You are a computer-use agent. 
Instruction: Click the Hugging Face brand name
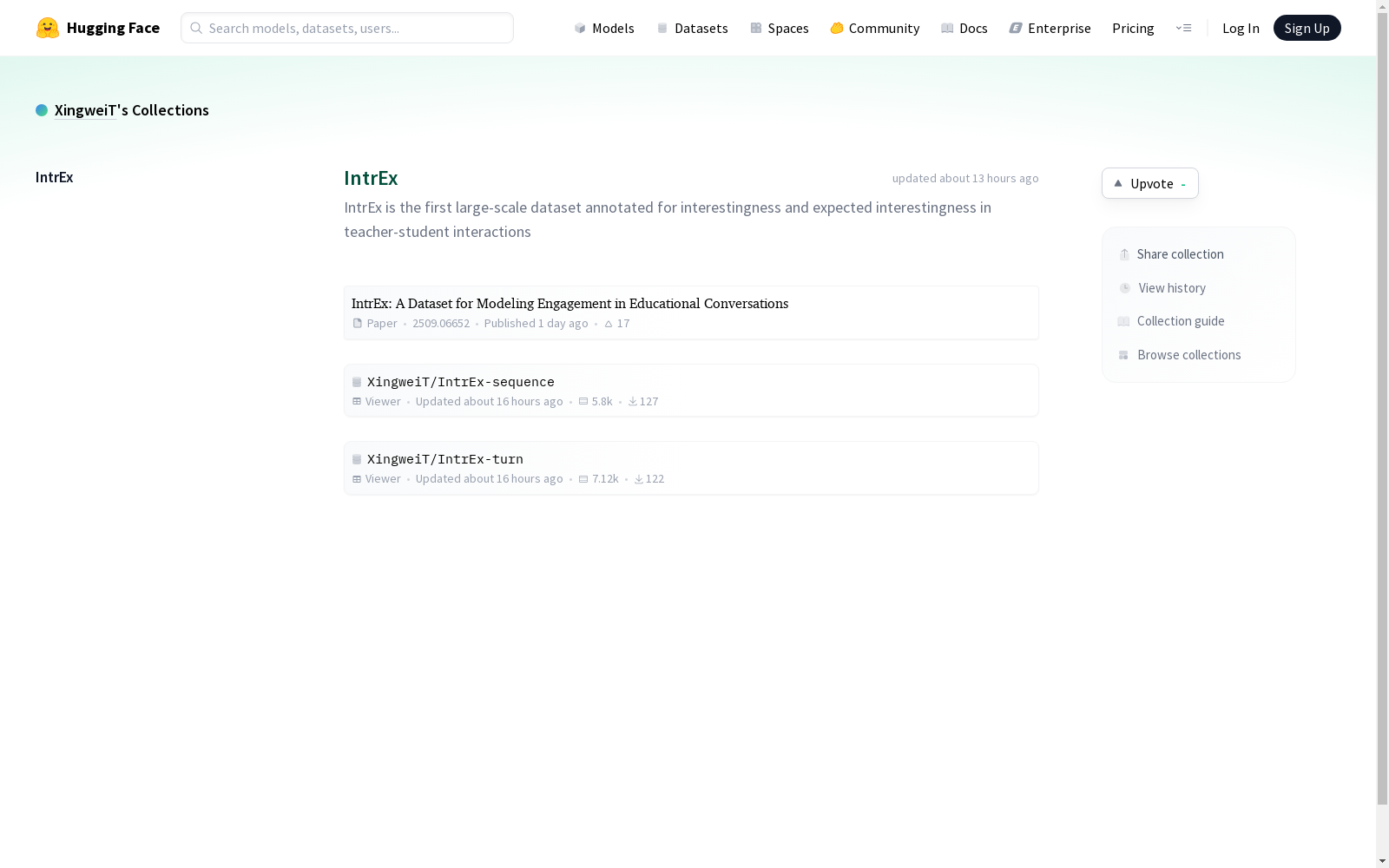coord(113,28)
